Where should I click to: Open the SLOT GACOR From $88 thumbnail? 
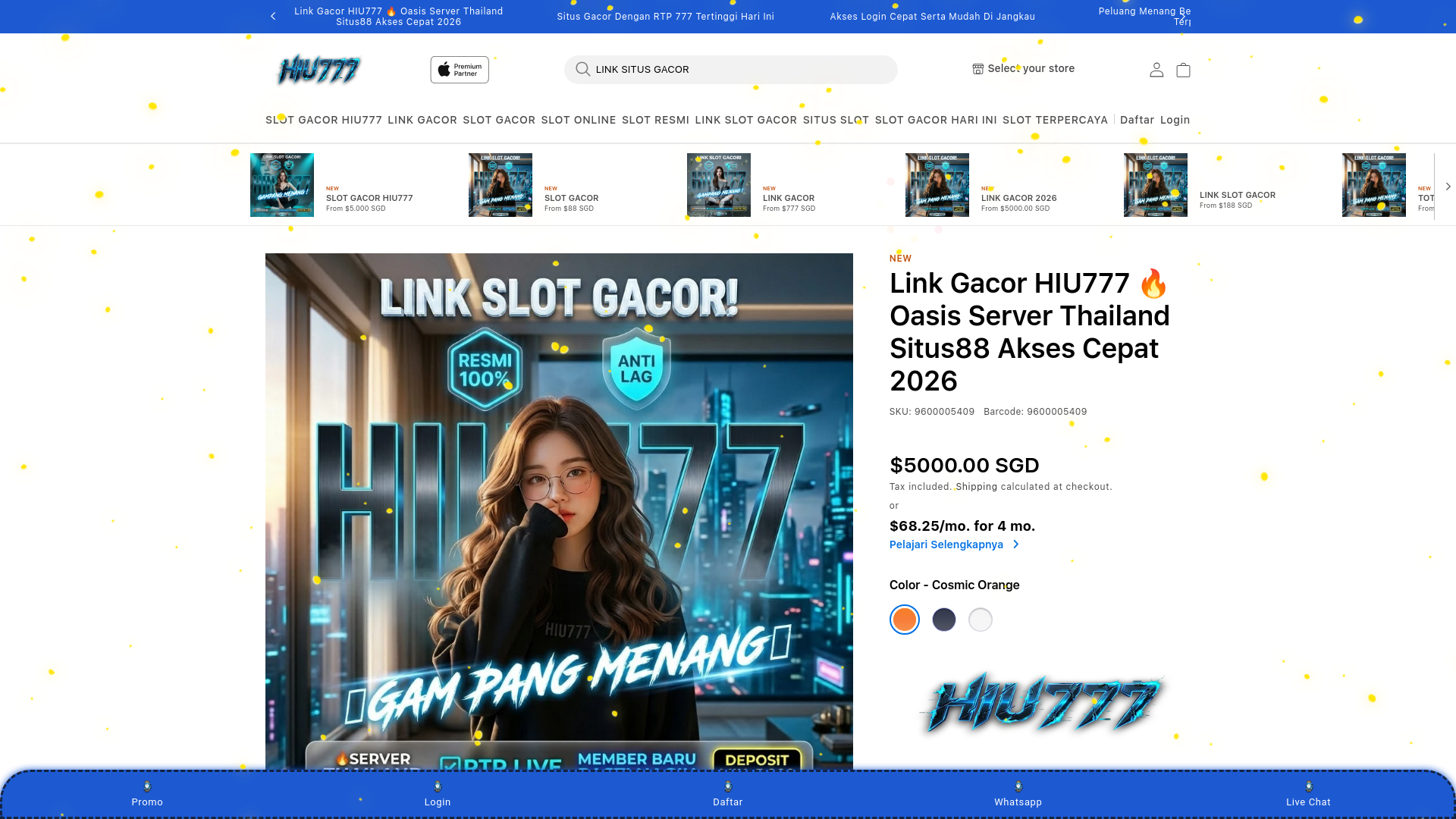point(500,185)
